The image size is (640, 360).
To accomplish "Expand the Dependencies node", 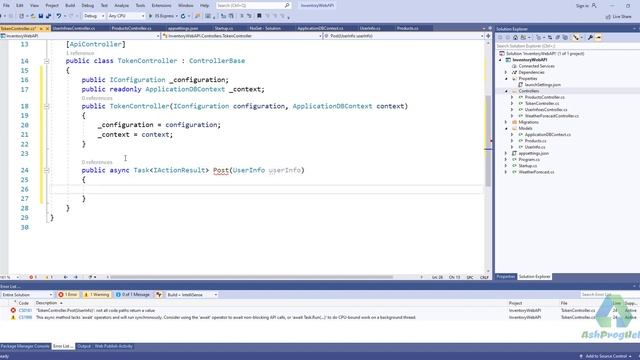I will 506,72.
